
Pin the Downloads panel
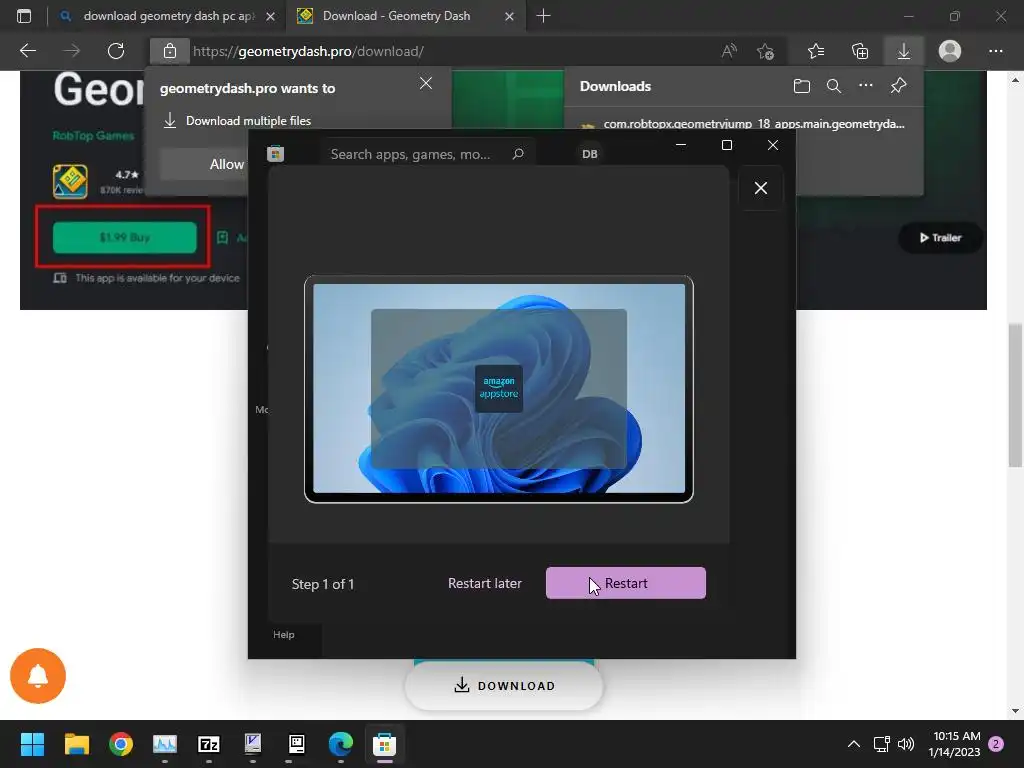[899, 86]
